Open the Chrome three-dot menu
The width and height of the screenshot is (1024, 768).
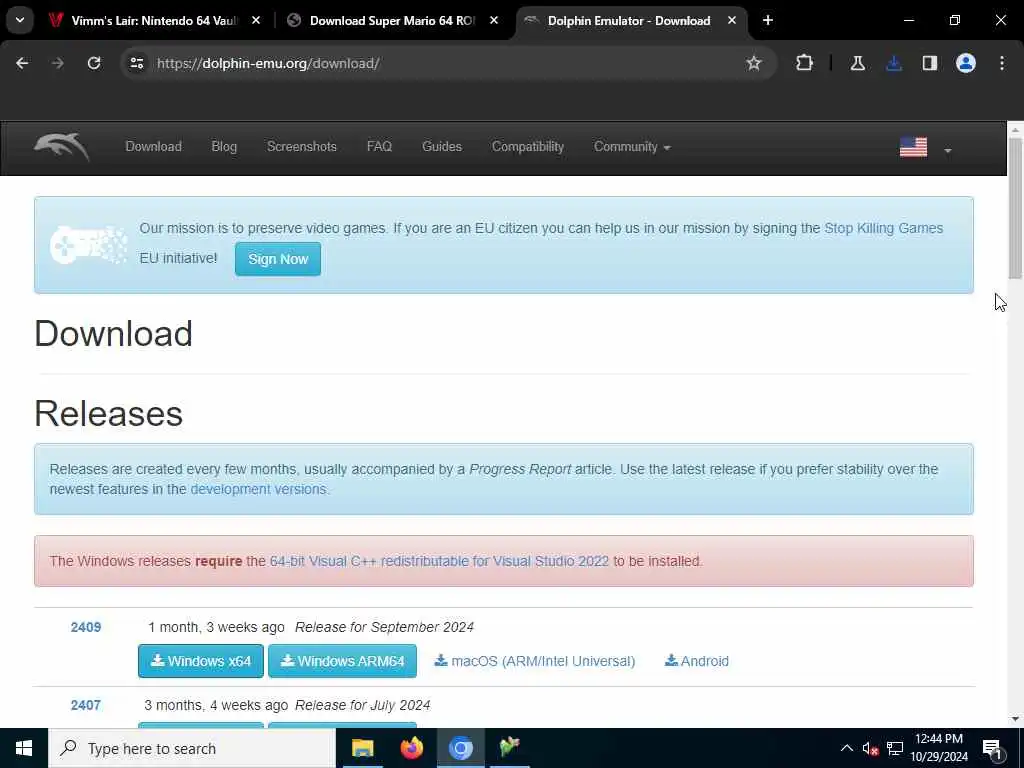coord(1002,63)
